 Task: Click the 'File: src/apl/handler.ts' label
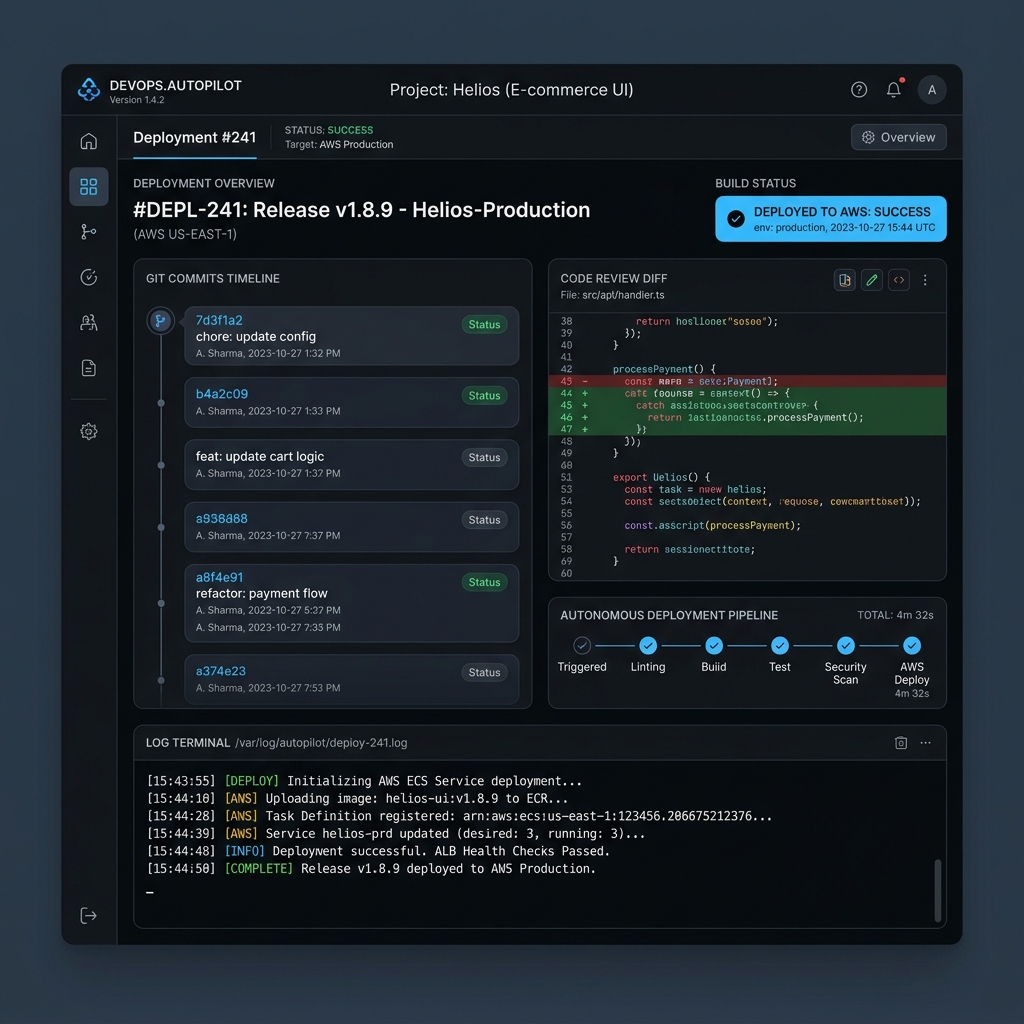pos(612,295)
